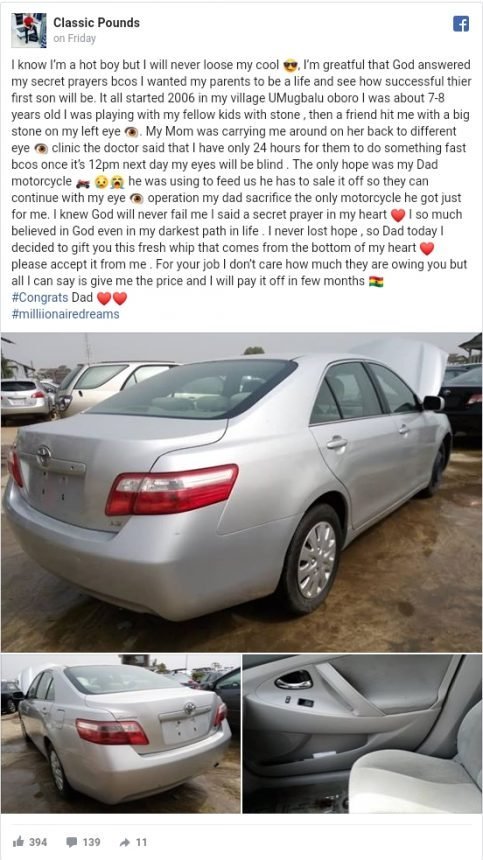Image resolution: width=483 pixels, height=860 pixels.
Task: Open the #milliionairedreams hashtag
Action: (65, 314)
